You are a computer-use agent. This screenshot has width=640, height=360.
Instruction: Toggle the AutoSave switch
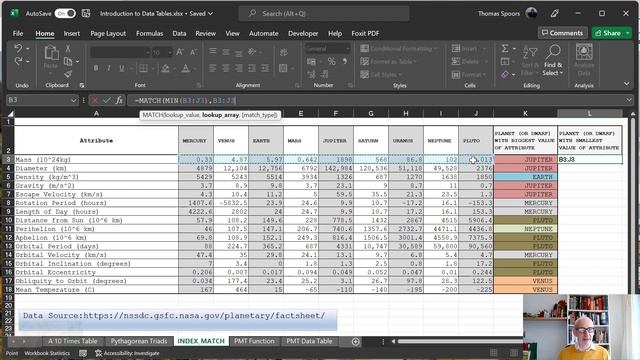point(65,13)
